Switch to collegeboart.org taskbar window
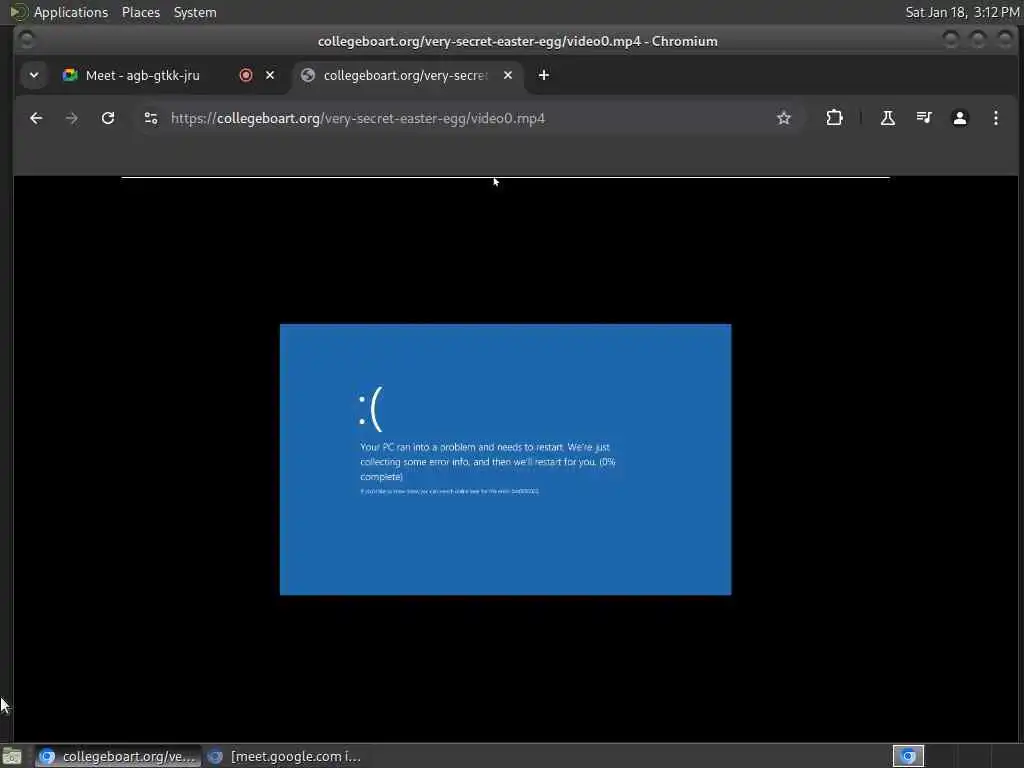1024x768 pixels. (118, 756)
